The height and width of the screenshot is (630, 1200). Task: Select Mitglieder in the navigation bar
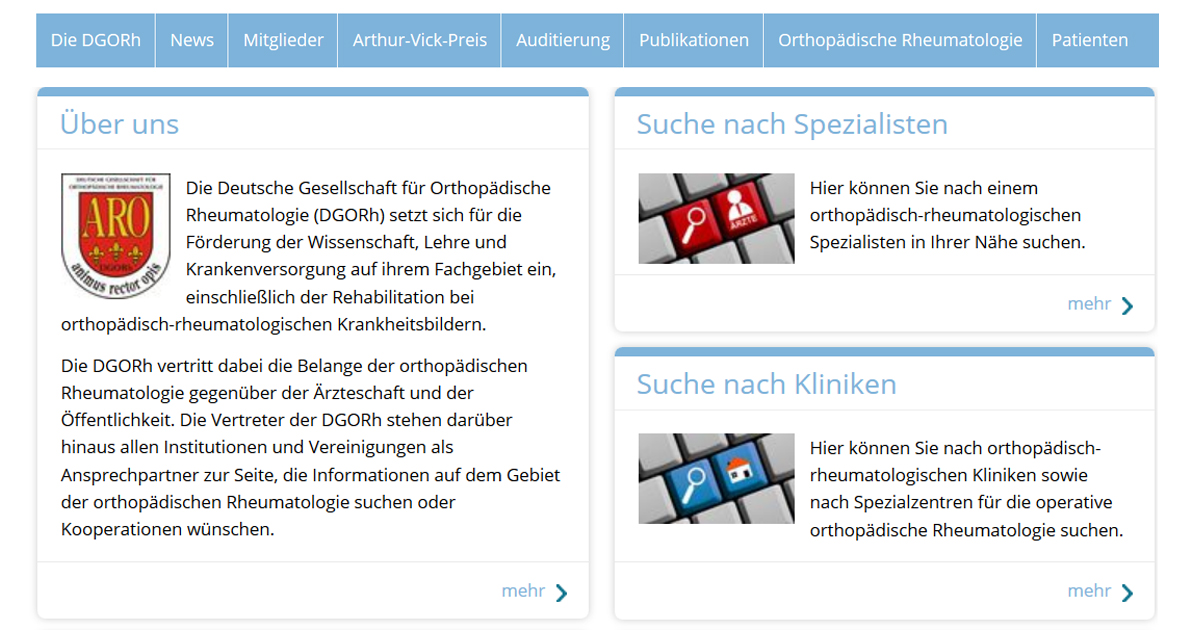[283, 40]
